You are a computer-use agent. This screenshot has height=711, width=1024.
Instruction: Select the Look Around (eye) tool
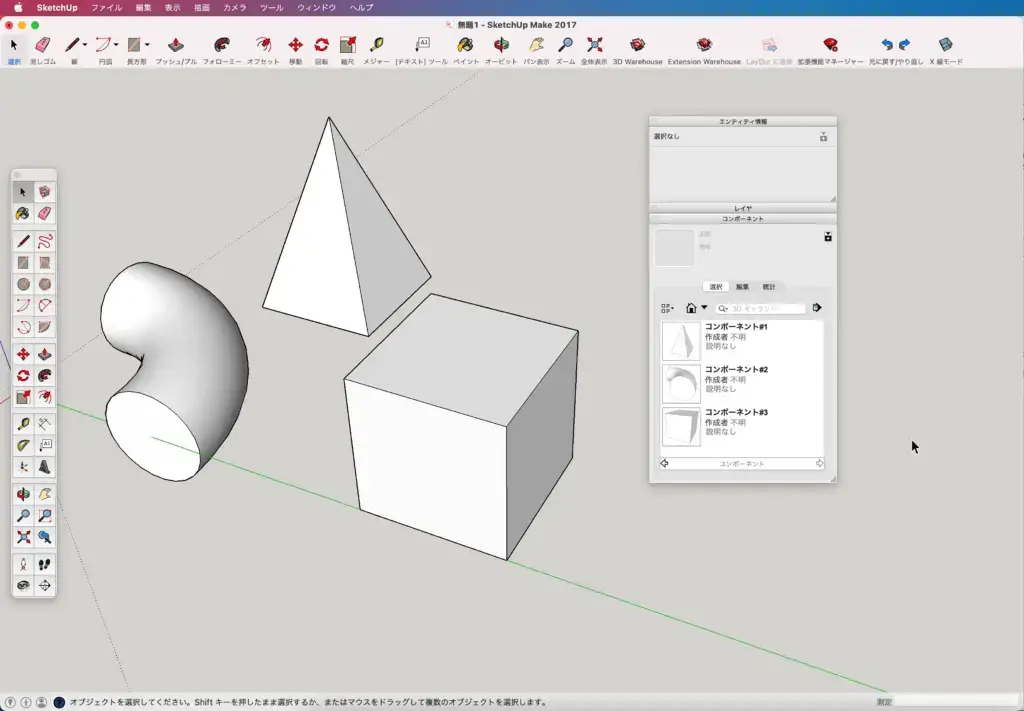pyautogui.click(x=23, y=586)
